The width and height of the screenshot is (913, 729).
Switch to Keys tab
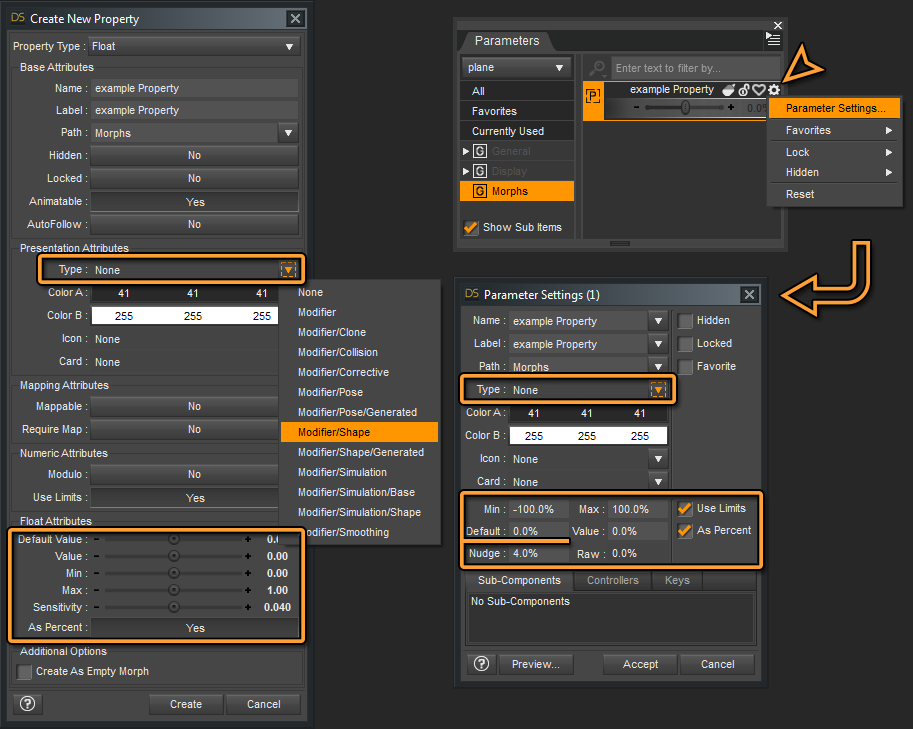click(677, 581)
